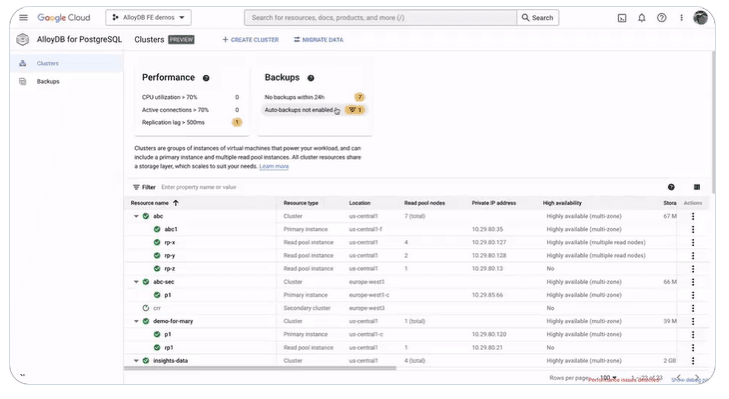Open column display options icon

pos(696,187)
